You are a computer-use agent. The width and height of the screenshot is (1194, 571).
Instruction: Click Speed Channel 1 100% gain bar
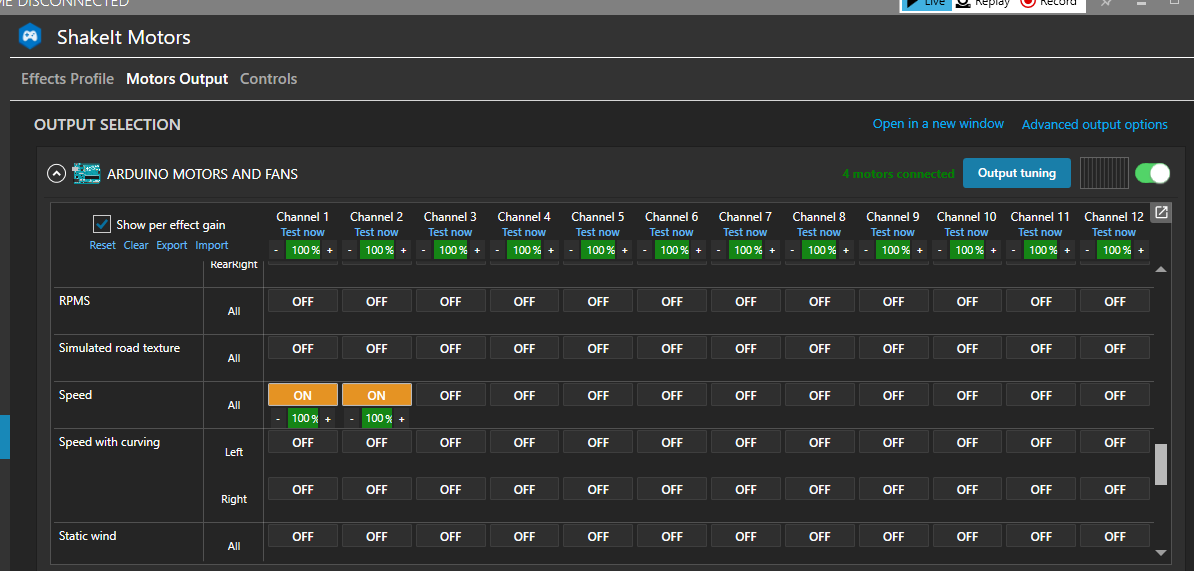[x=303, y=419]
